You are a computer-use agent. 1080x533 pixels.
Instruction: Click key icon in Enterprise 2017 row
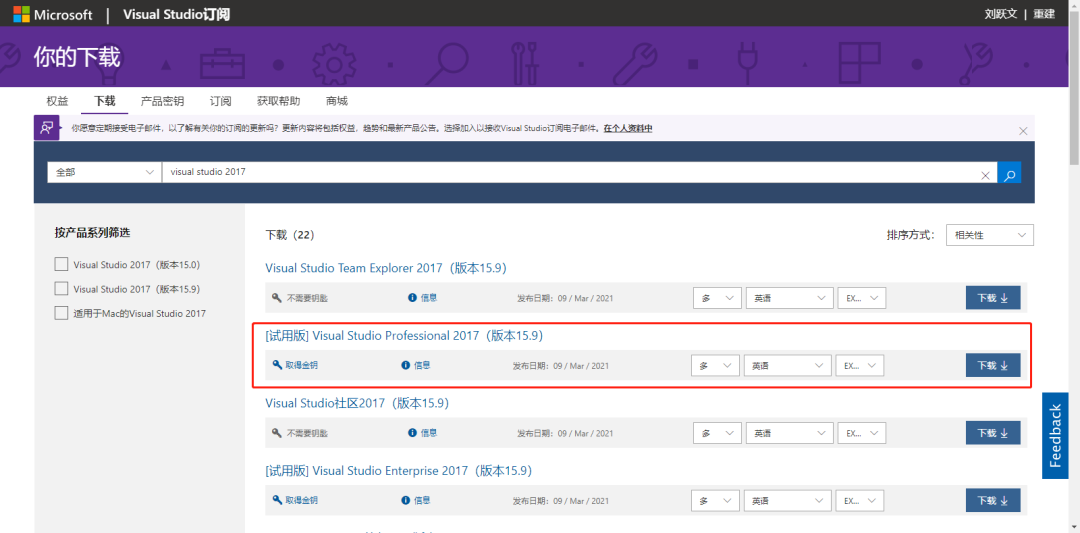[x=277, y=500]
